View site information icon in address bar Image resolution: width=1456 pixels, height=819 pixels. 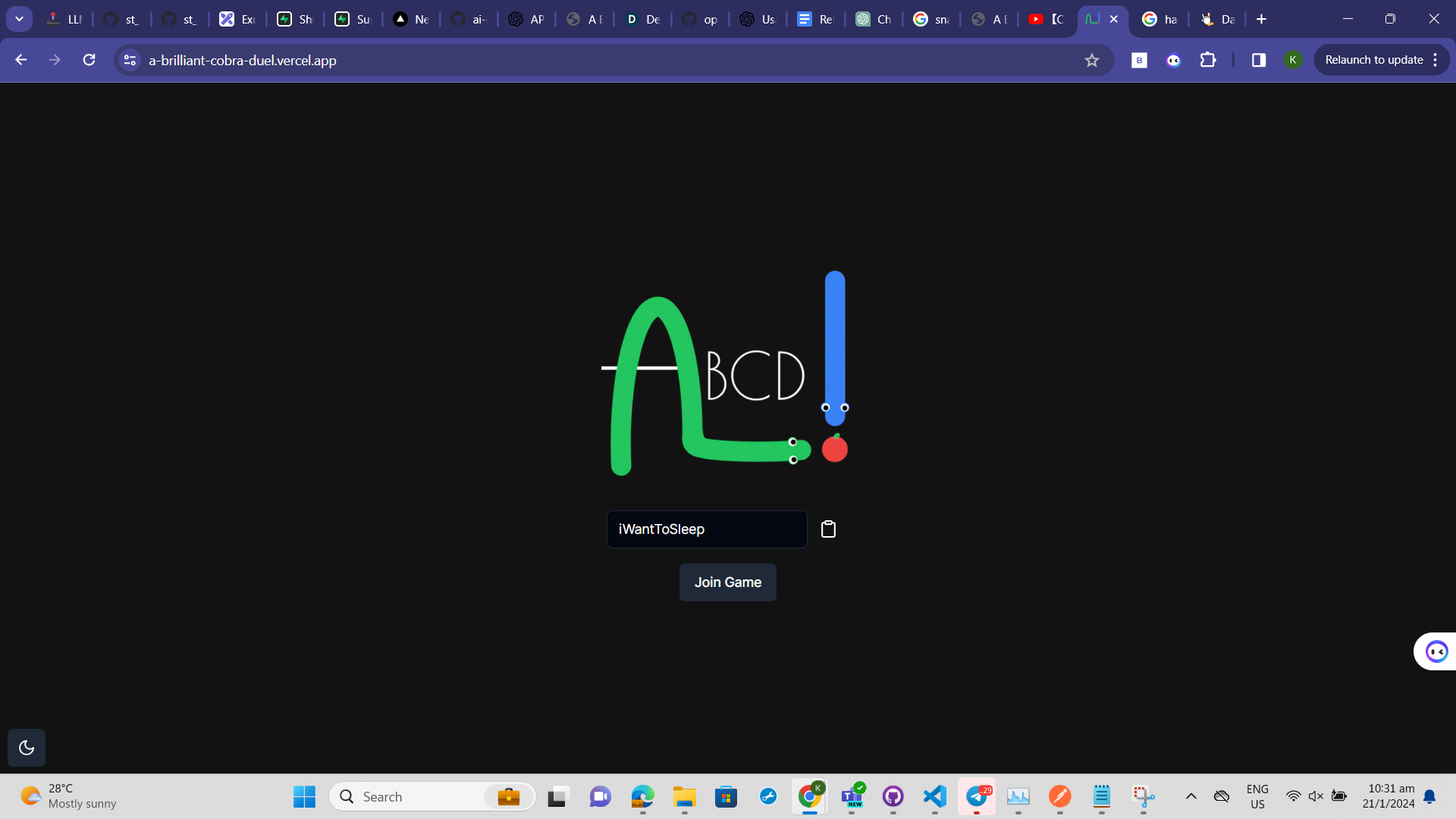click(x=130, y=60)
